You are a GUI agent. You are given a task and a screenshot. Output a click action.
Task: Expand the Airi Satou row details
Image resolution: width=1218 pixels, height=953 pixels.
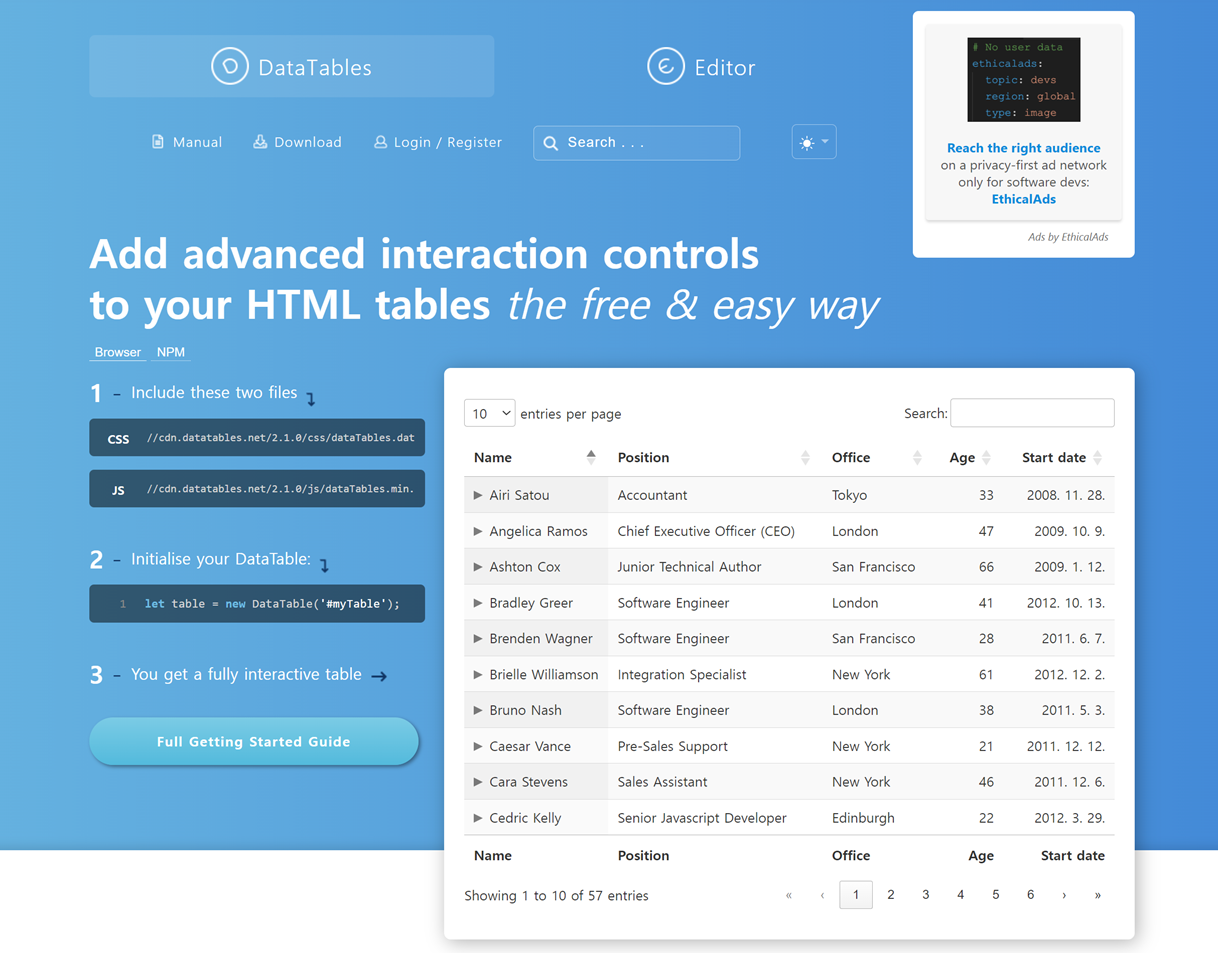(x=478, y=495)
